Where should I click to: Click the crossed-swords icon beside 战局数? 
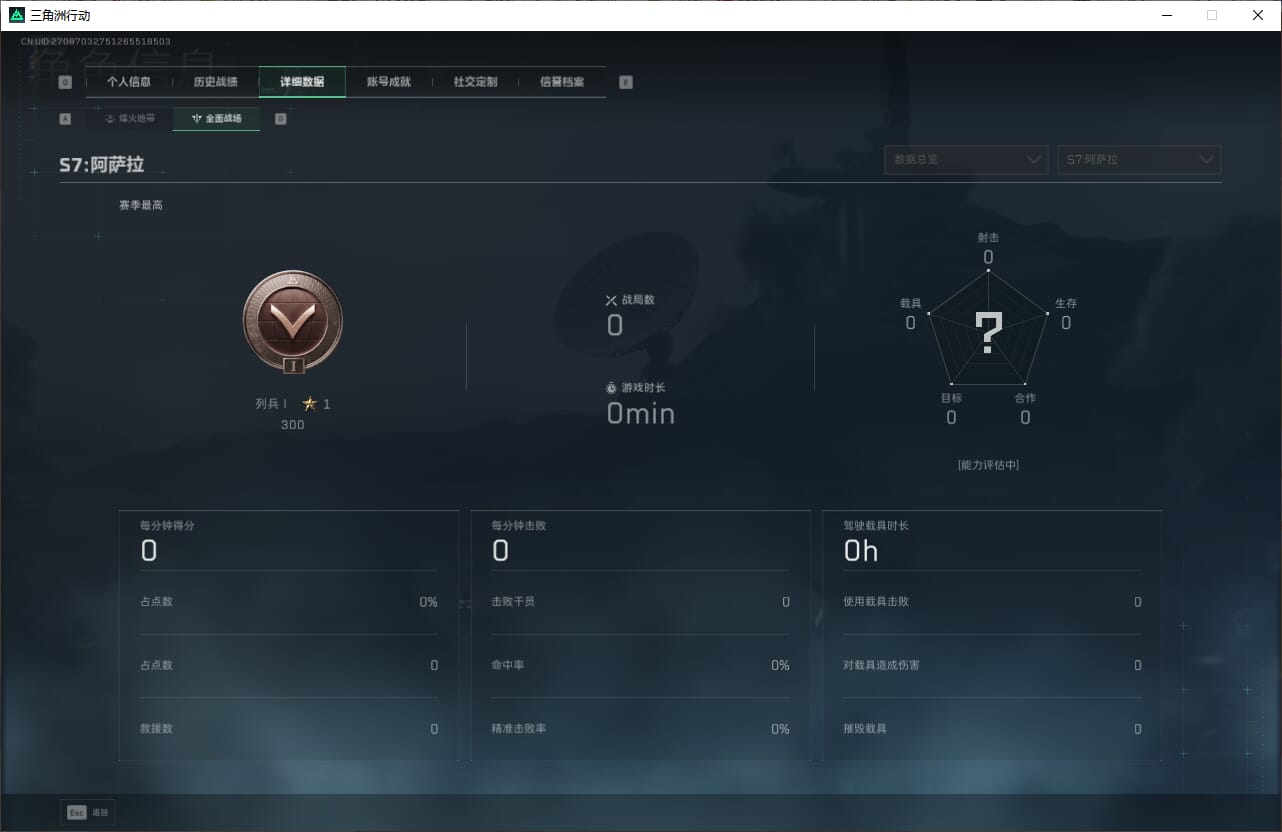tap(612, 300)
